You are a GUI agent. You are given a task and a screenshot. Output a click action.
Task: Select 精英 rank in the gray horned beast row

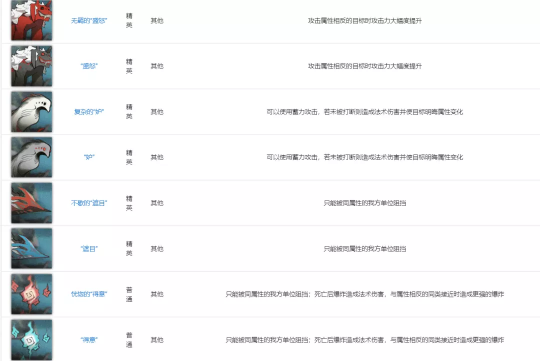tap(129, 66)
